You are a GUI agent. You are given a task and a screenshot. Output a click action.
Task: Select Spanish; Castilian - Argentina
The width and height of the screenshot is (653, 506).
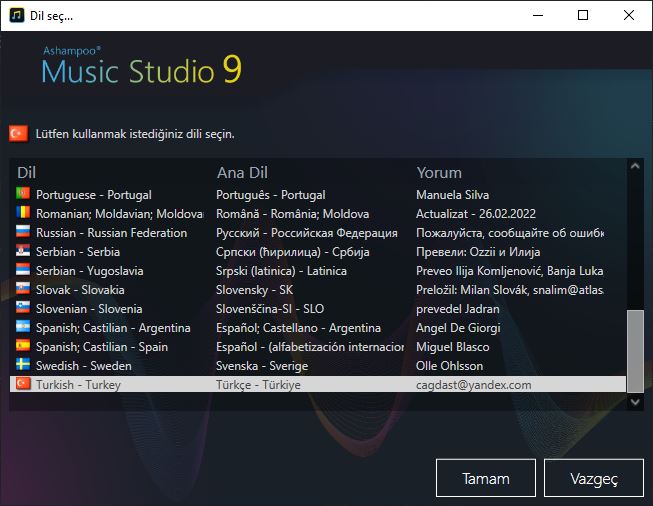(x=113, y=328)
